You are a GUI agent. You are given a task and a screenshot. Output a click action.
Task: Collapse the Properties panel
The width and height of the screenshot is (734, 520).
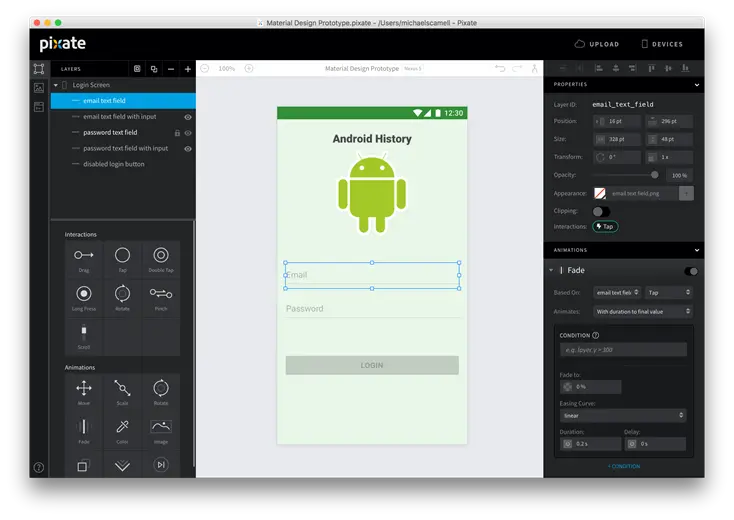pyautogui.click(x=697, y=85)
